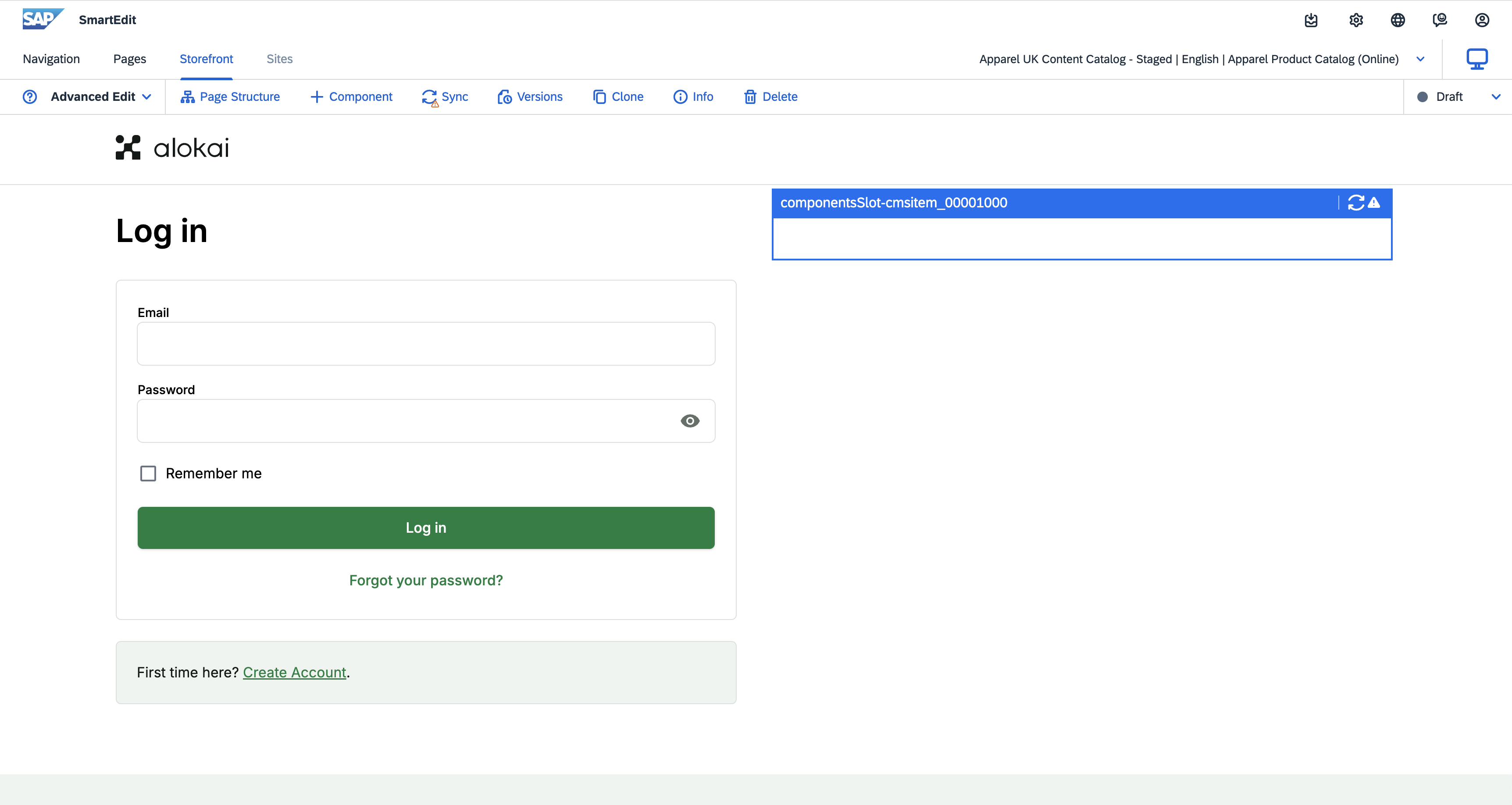1512x805 pixels.
Task: Click the green Log in button
Action: [426, 528]
